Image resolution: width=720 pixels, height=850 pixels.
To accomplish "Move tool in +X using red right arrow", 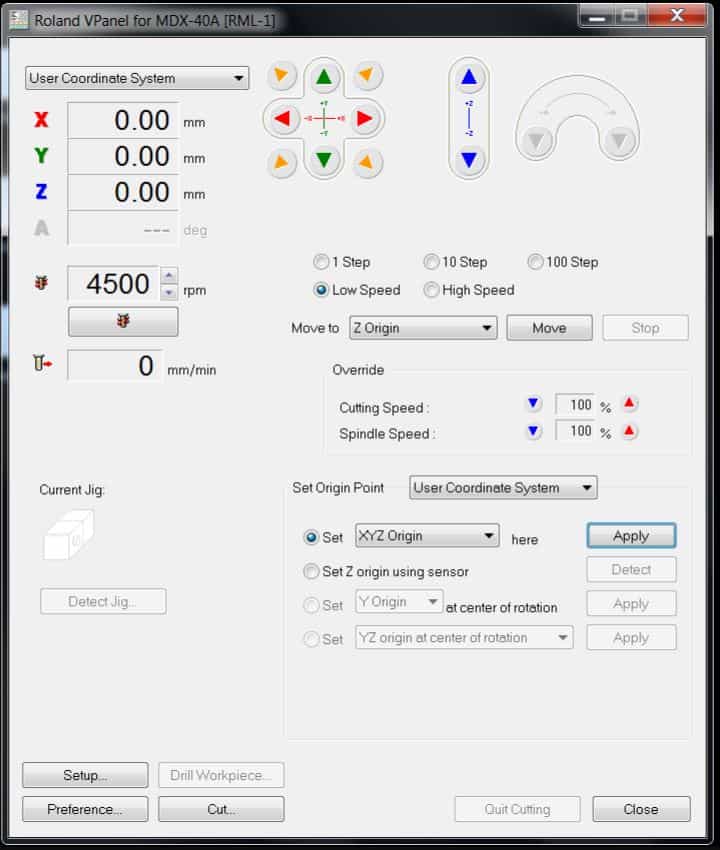I will click(x=365, y=118).
